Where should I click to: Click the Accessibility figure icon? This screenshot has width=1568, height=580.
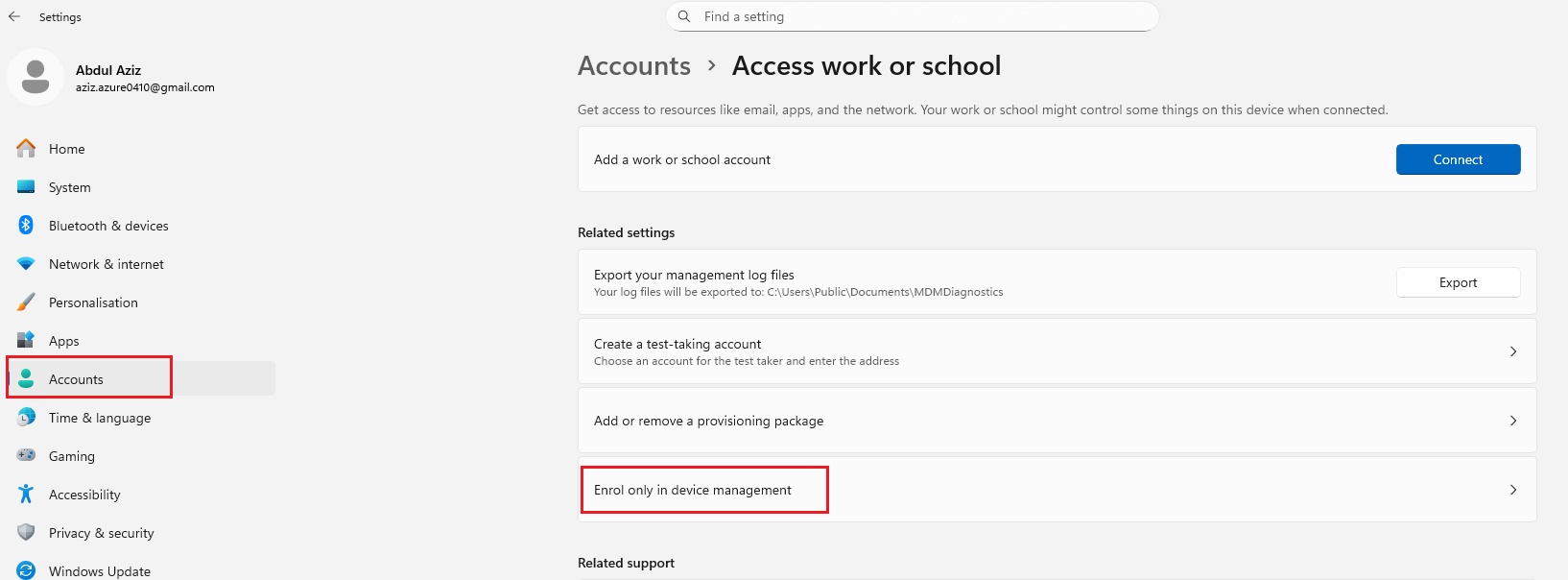point(26,495)
